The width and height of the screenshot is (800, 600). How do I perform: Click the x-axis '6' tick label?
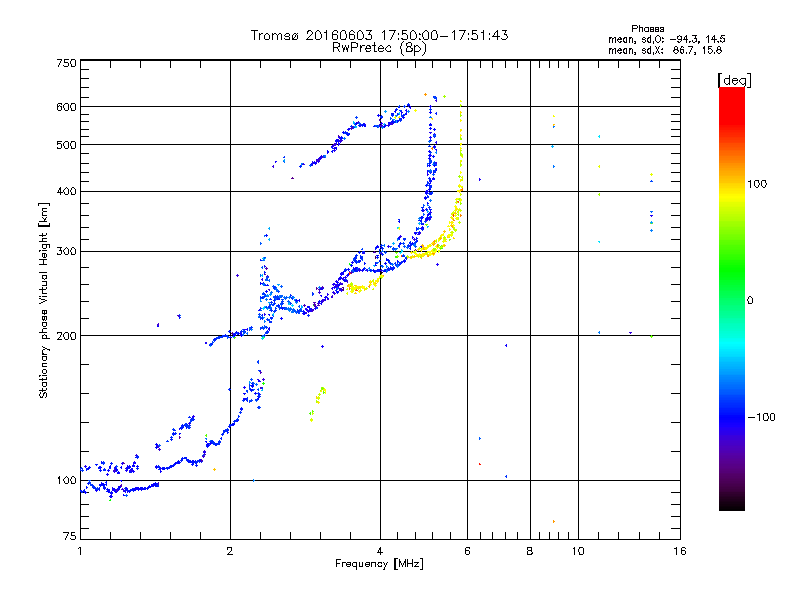click(x=467, y=551)
